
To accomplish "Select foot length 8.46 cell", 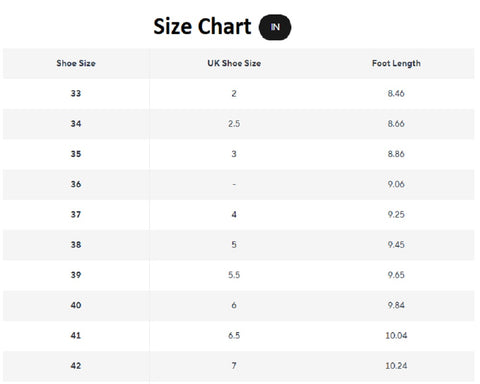I will pyautogui.click(x=396, y=94).
